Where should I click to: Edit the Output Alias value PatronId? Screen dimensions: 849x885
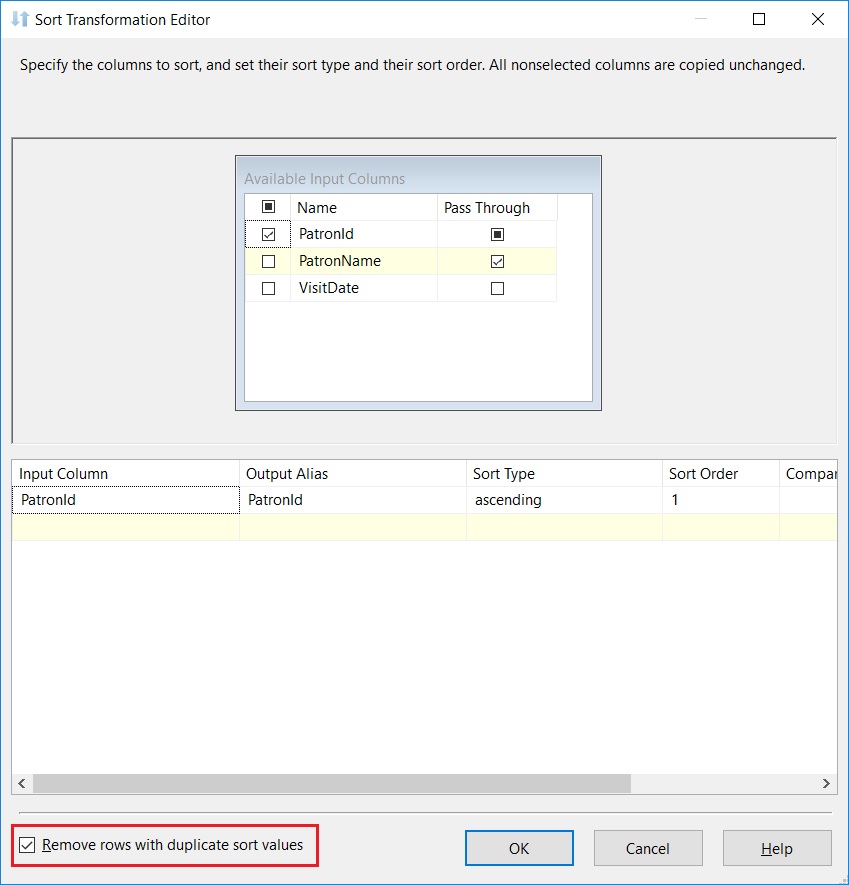tap(350, 499)
